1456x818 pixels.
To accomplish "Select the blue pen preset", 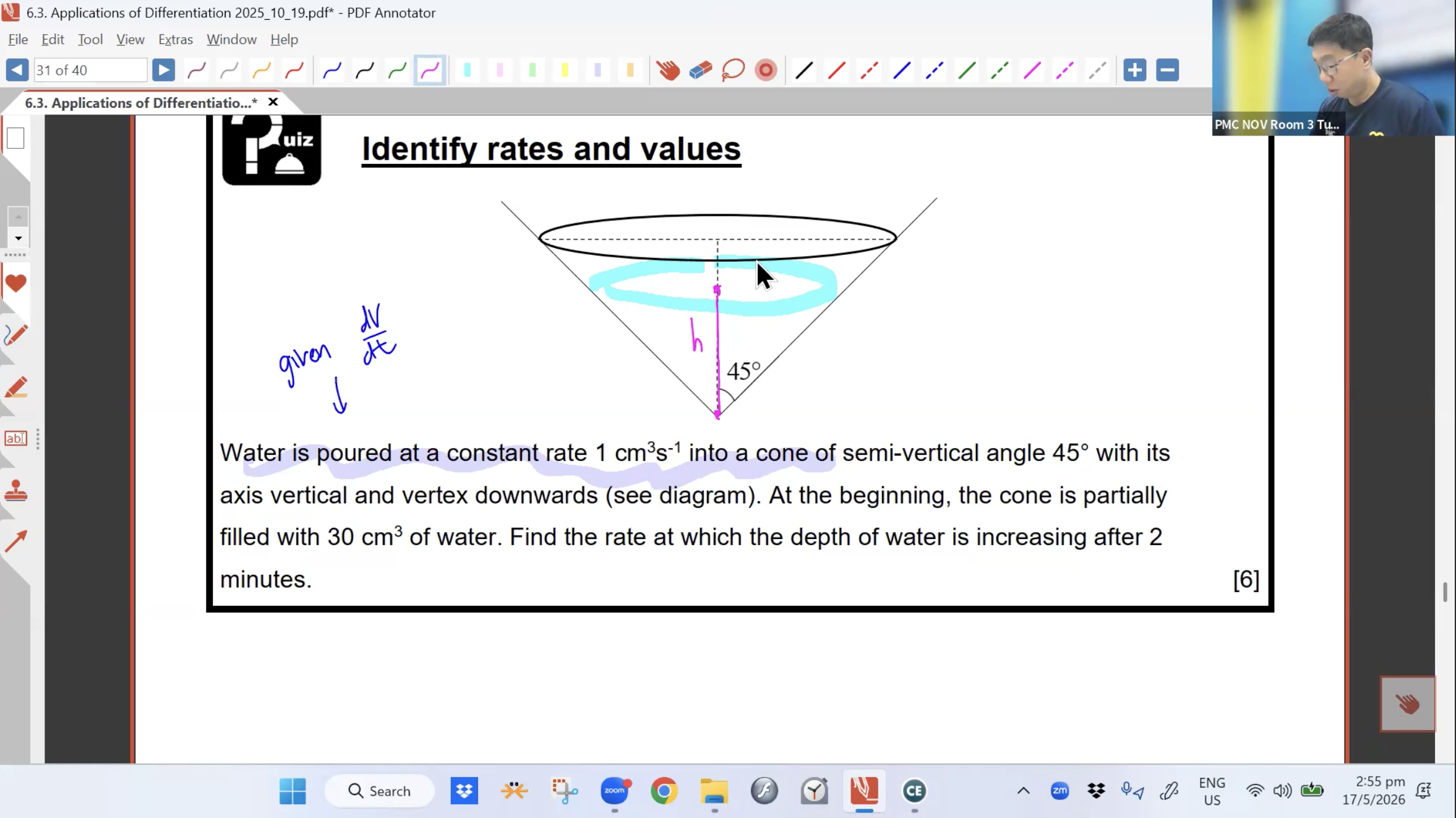I will tap(332, 70).
